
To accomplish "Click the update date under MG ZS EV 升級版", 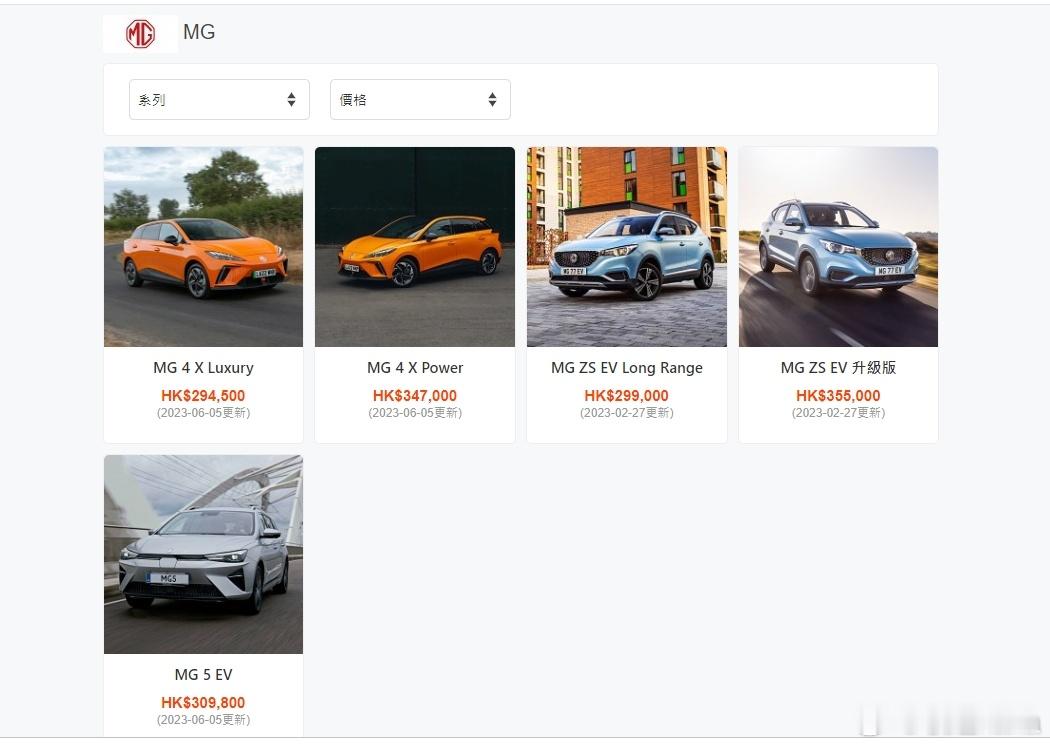I will click(x=838, y=413).
